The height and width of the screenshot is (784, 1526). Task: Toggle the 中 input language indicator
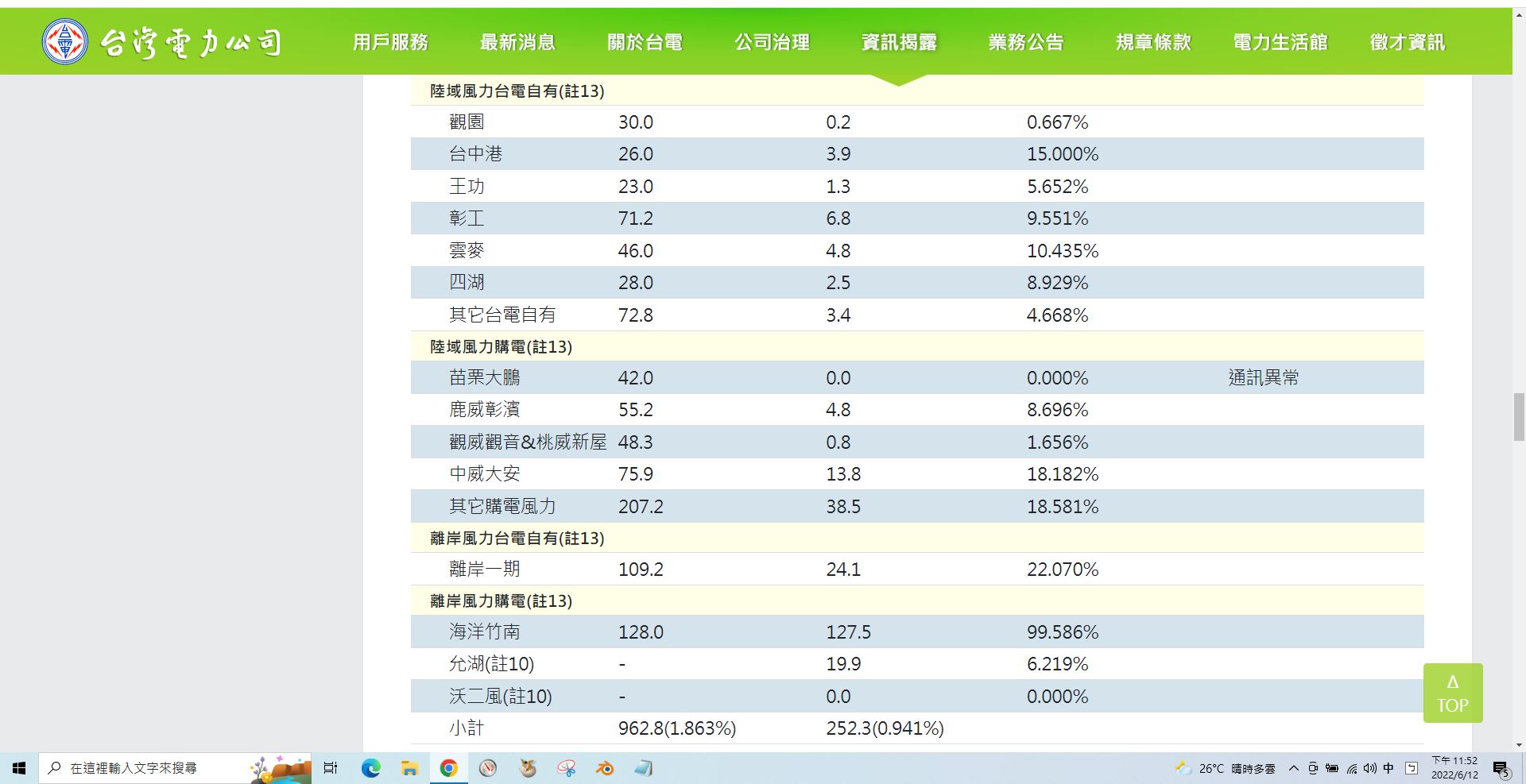(x=1389, y=768)
